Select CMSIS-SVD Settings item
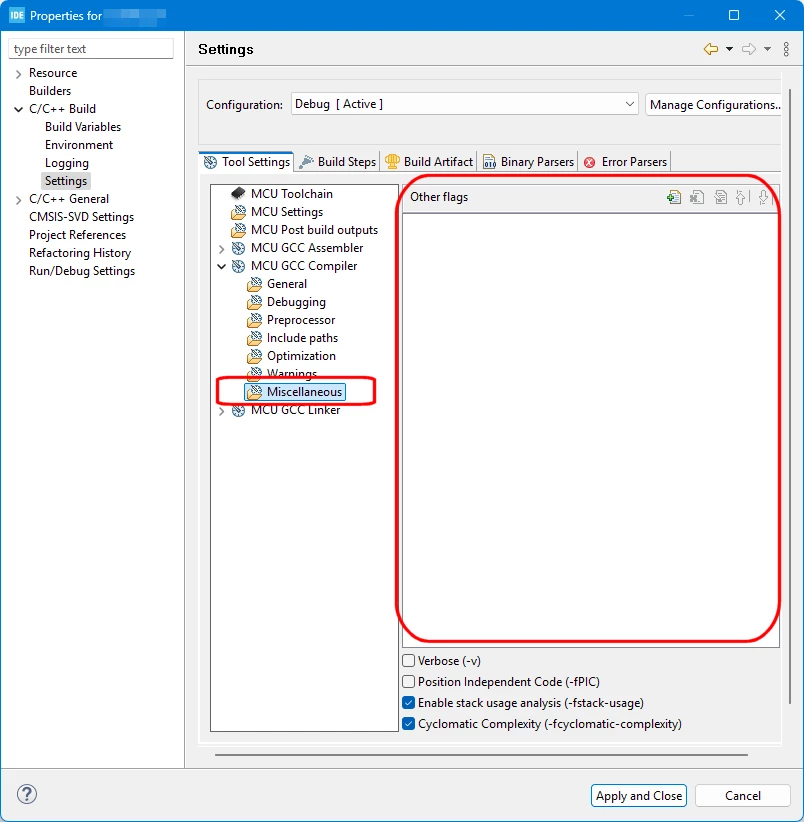 (x=81, y=217)
